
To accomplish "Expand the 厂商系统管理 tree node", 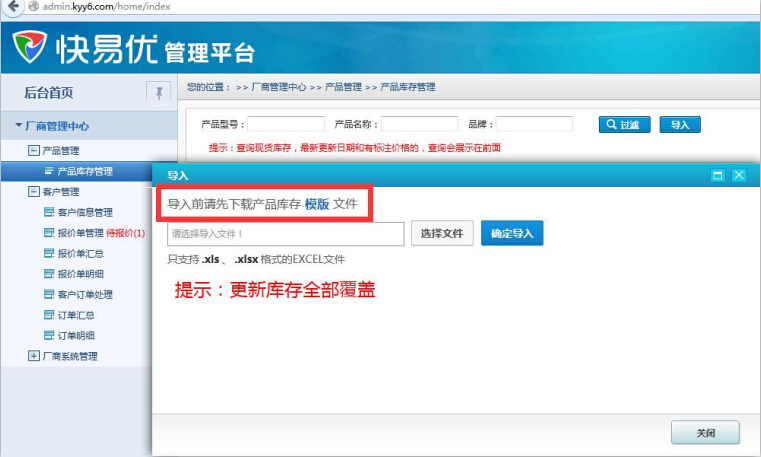I will [33, 356].
